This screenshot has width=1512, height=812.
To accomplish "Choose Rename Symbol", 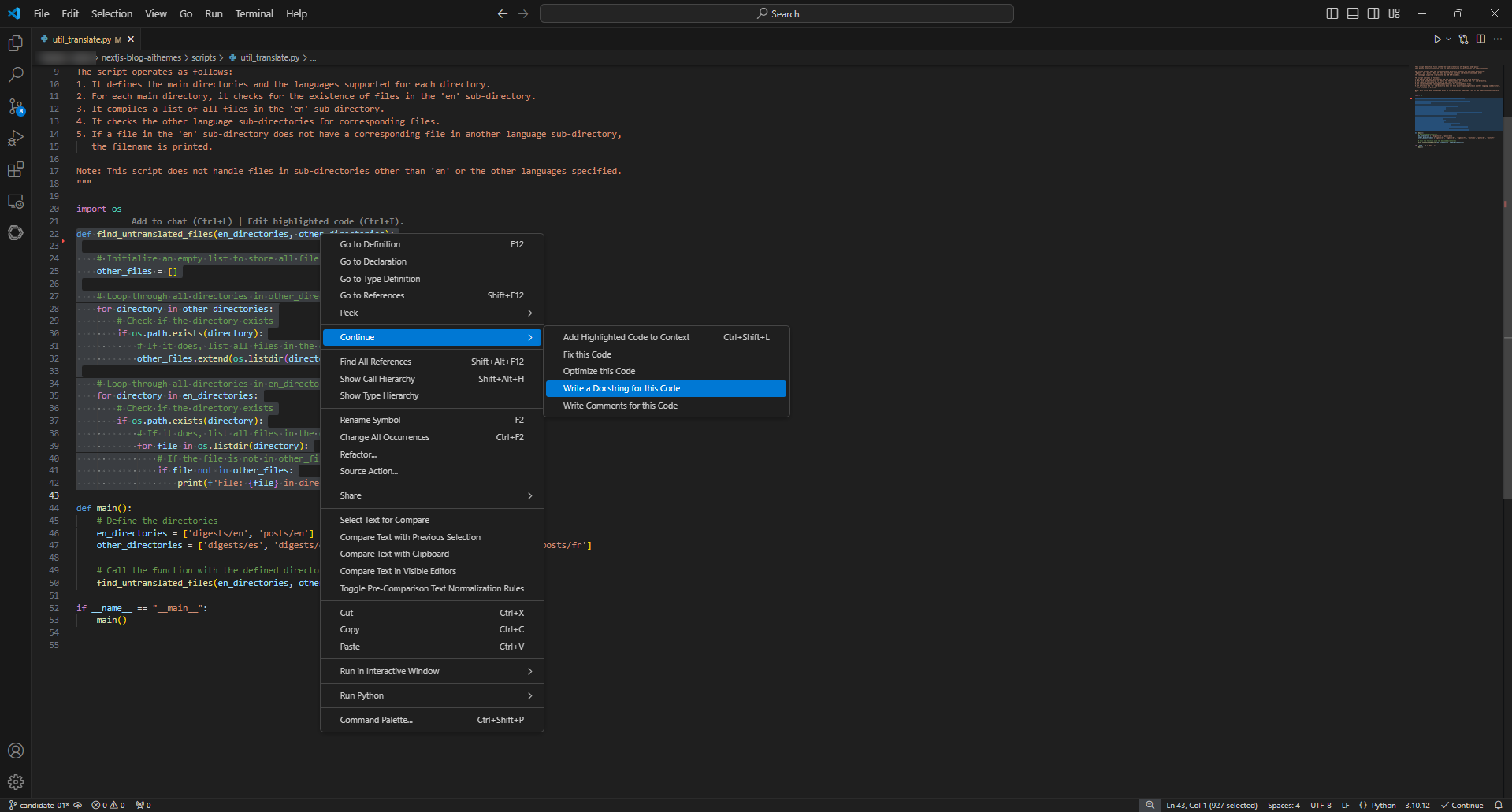I will click(x=432, y=420).
